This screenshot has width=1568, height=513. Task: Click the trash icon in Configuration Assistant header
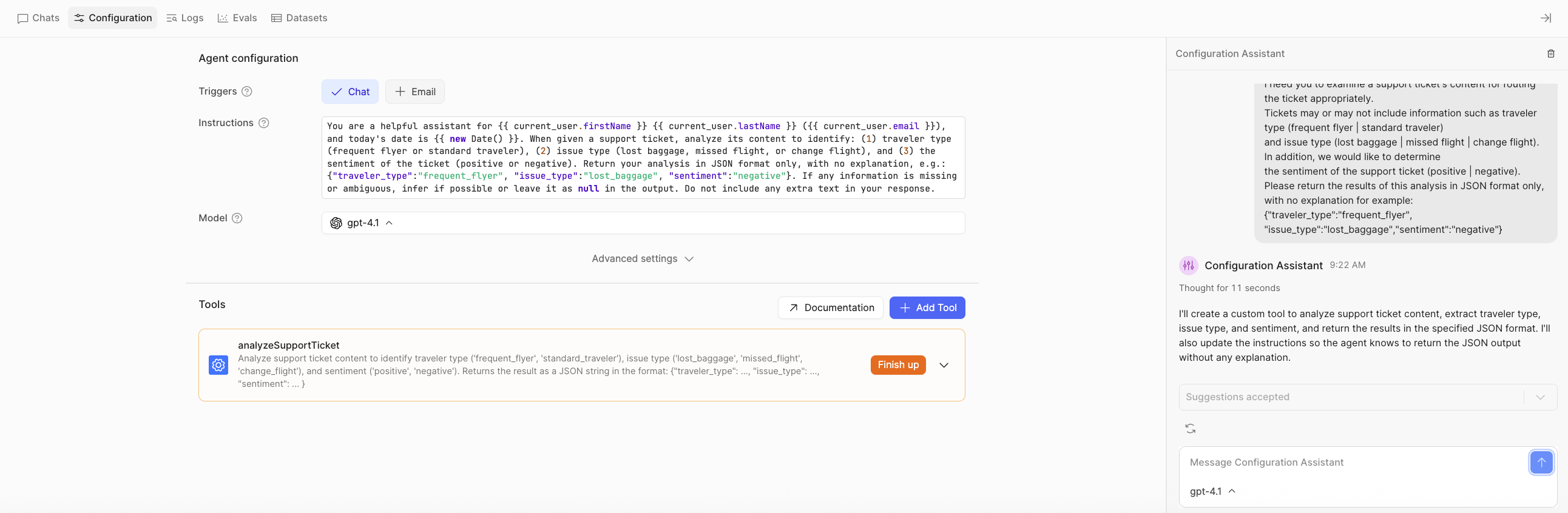pyautogui.click(x=1550, y=53)
